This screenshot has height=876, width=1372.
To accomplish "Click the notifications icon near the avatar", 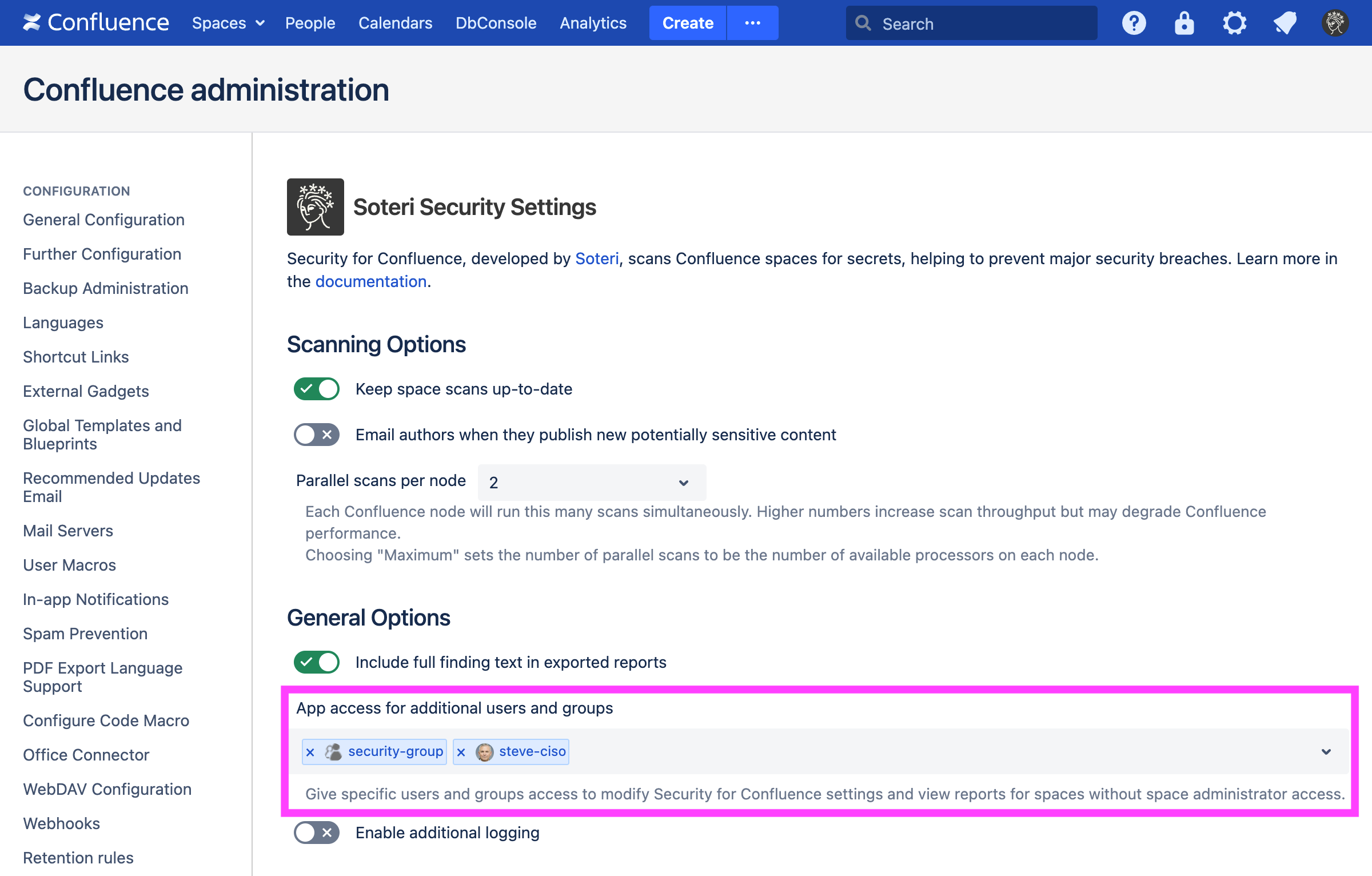I will 1285,23.
